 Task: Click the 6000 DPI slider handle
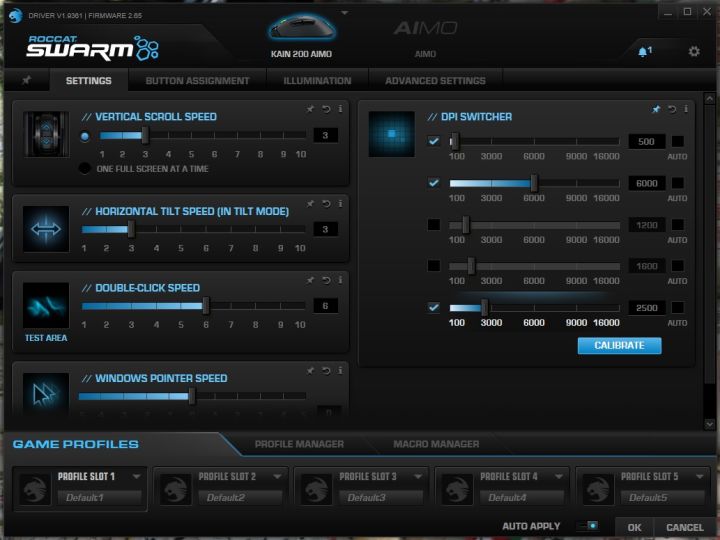pos(534,183)
